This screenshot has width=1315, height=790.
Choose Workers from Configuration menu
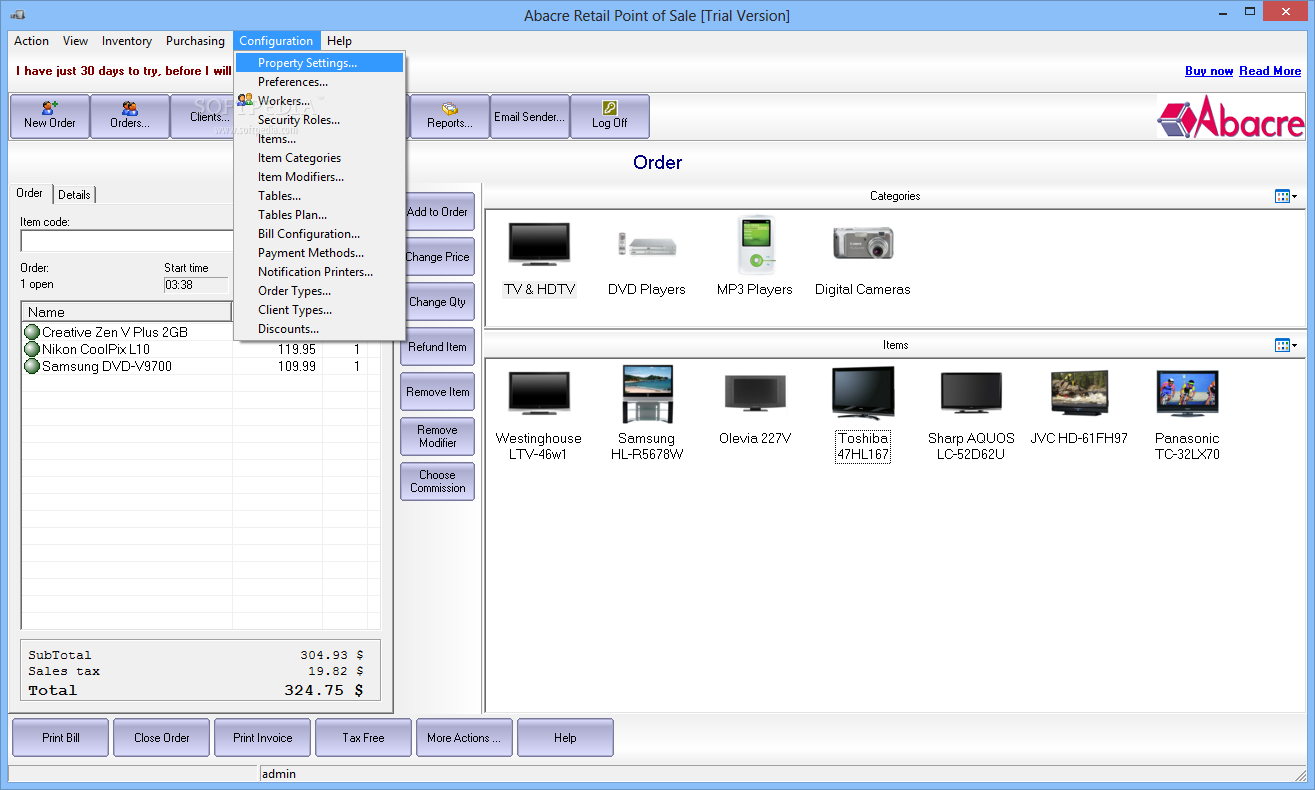point(319,101)
